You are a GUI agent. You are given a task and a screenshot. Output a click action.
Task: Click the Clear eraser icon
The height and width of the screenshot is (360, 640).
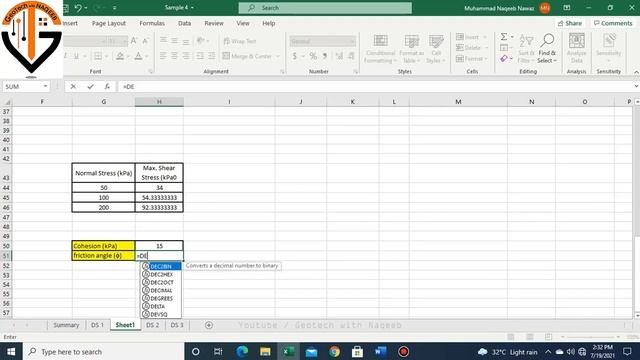tap(504, 59)
